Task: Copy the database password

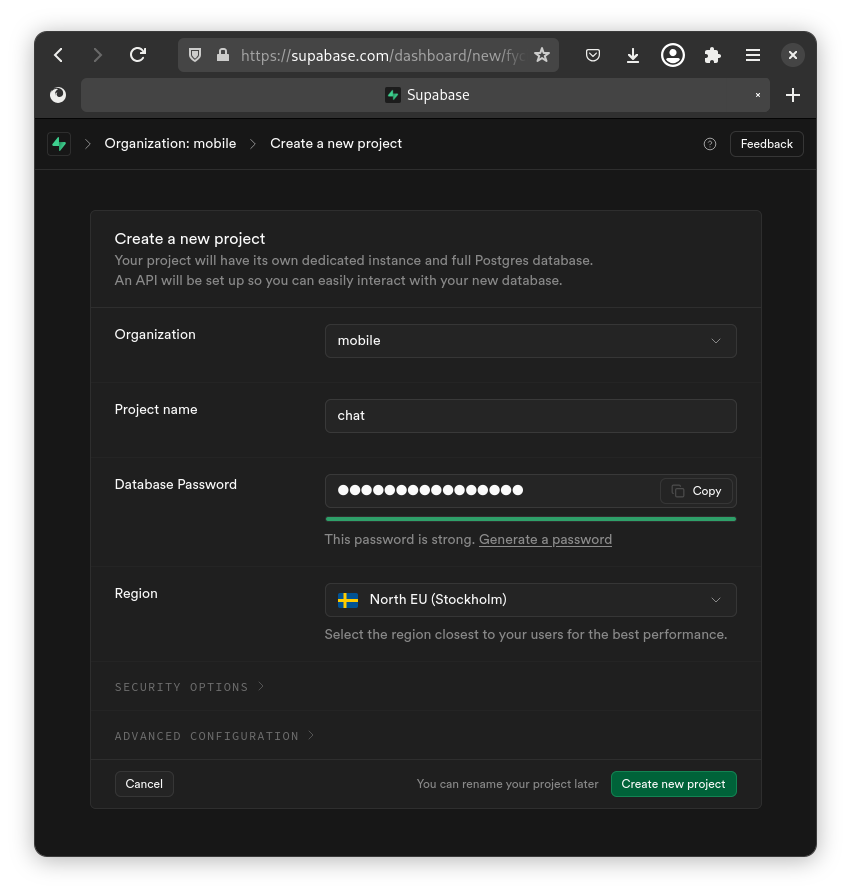Action: 696,491
